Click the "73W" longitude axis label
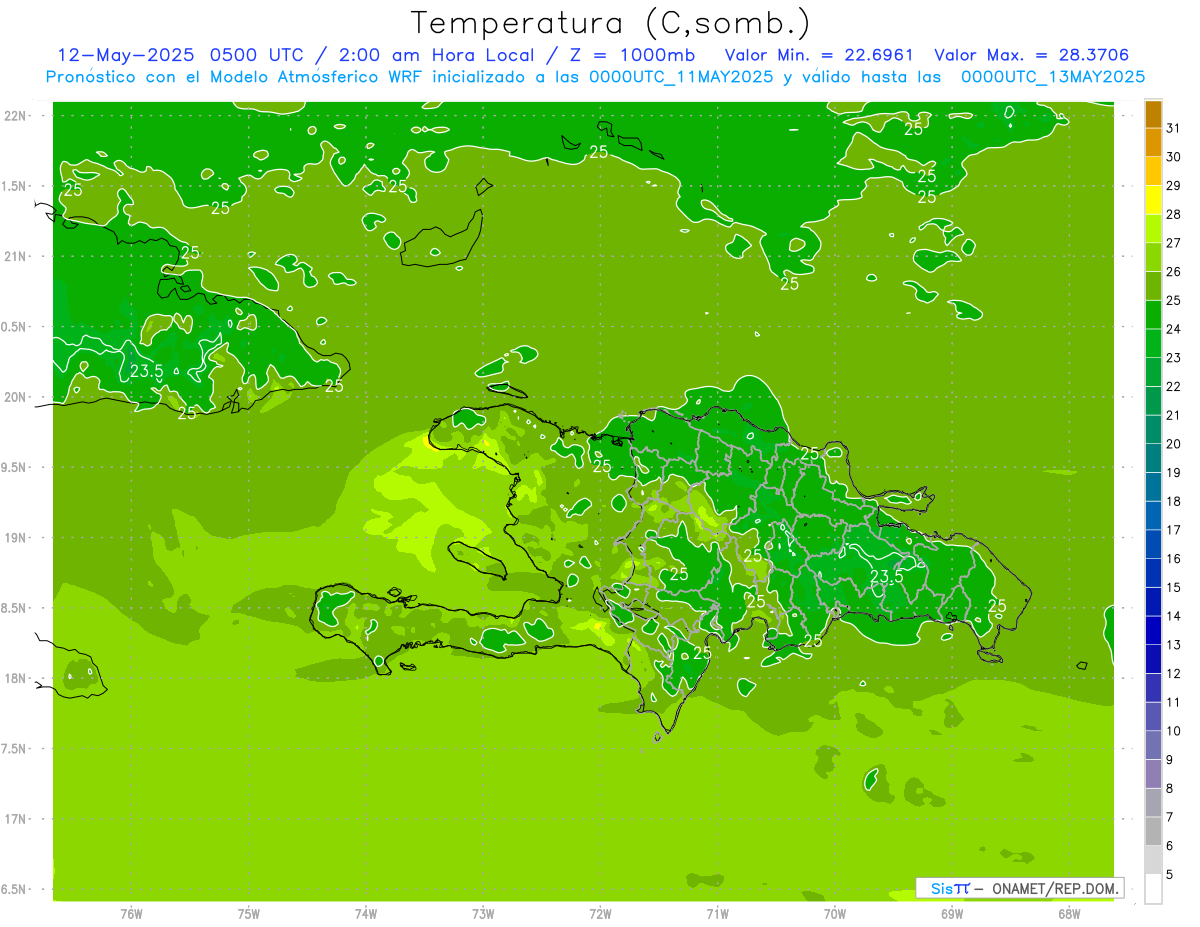 [x=483, y=914]
